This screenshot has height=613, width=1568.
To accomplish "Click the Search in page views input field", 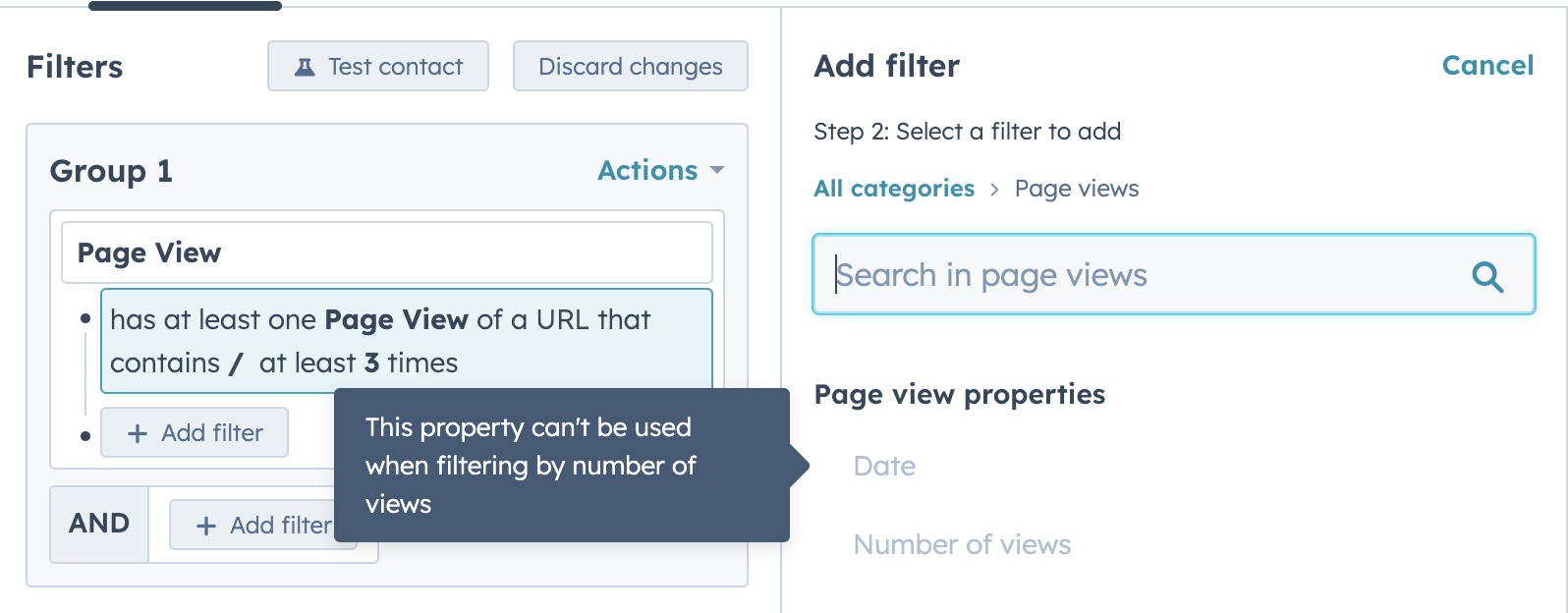I will (x=1081, y=275).
